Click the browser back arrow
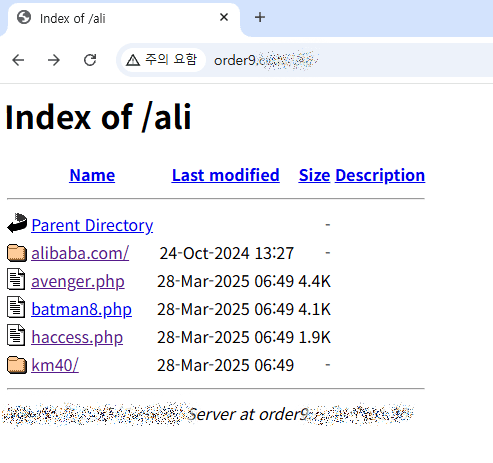 pos(18,60)
